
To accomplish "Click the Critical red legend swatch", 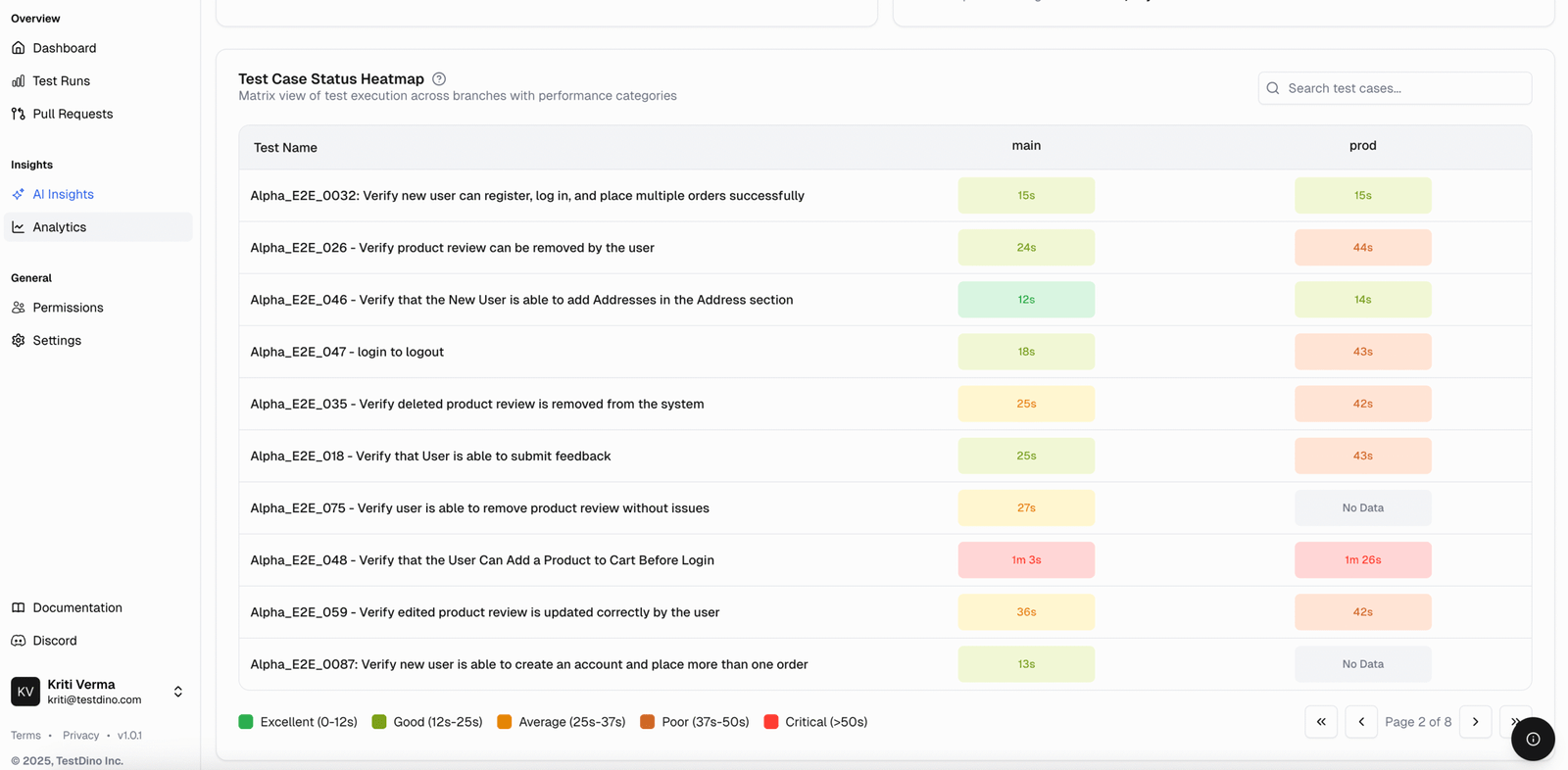I will tap(771, 722).
